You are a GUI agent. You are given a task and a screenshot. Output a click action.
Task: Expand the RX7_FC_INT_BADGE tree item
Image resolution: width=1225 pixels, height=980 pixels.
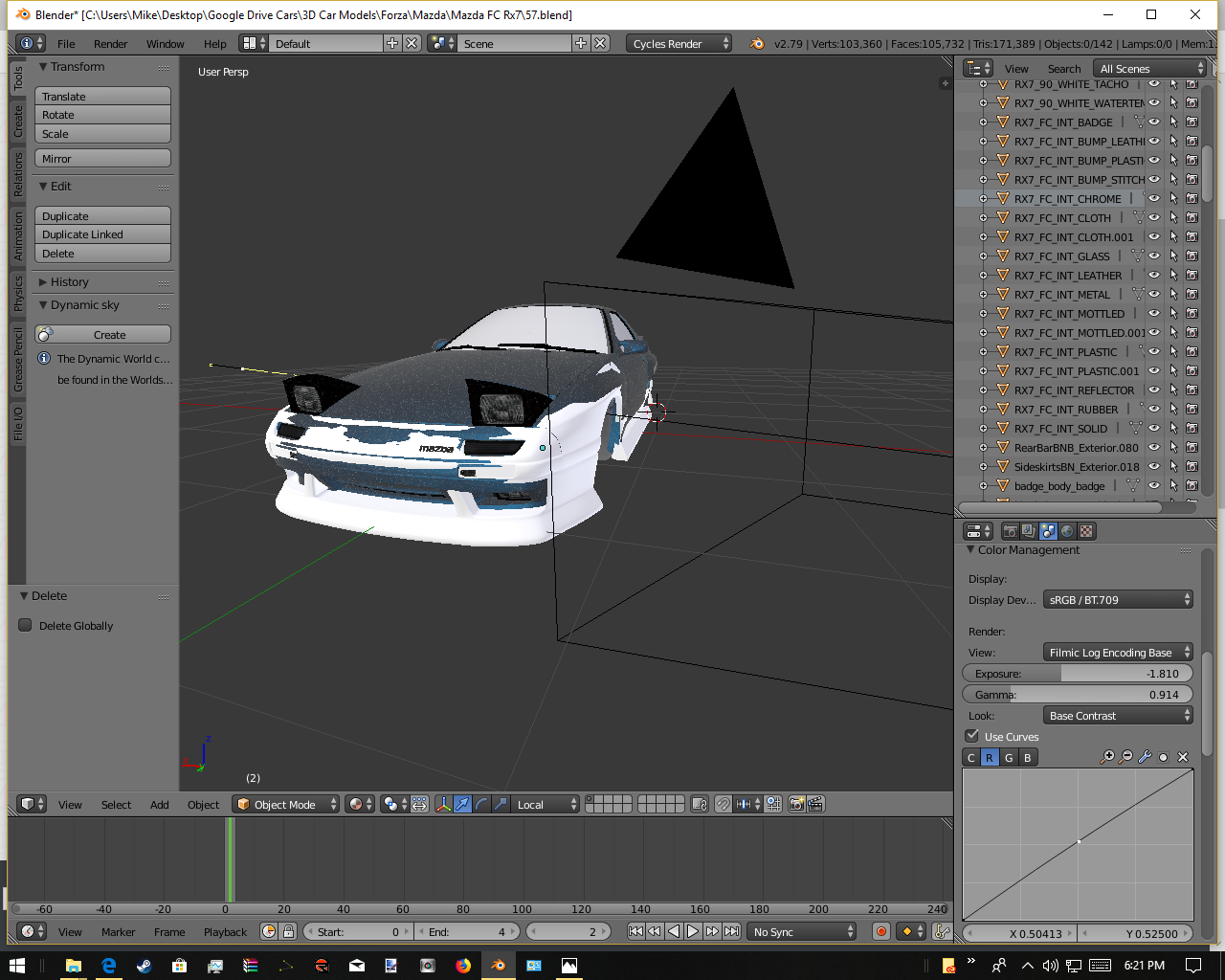(983, 122)
